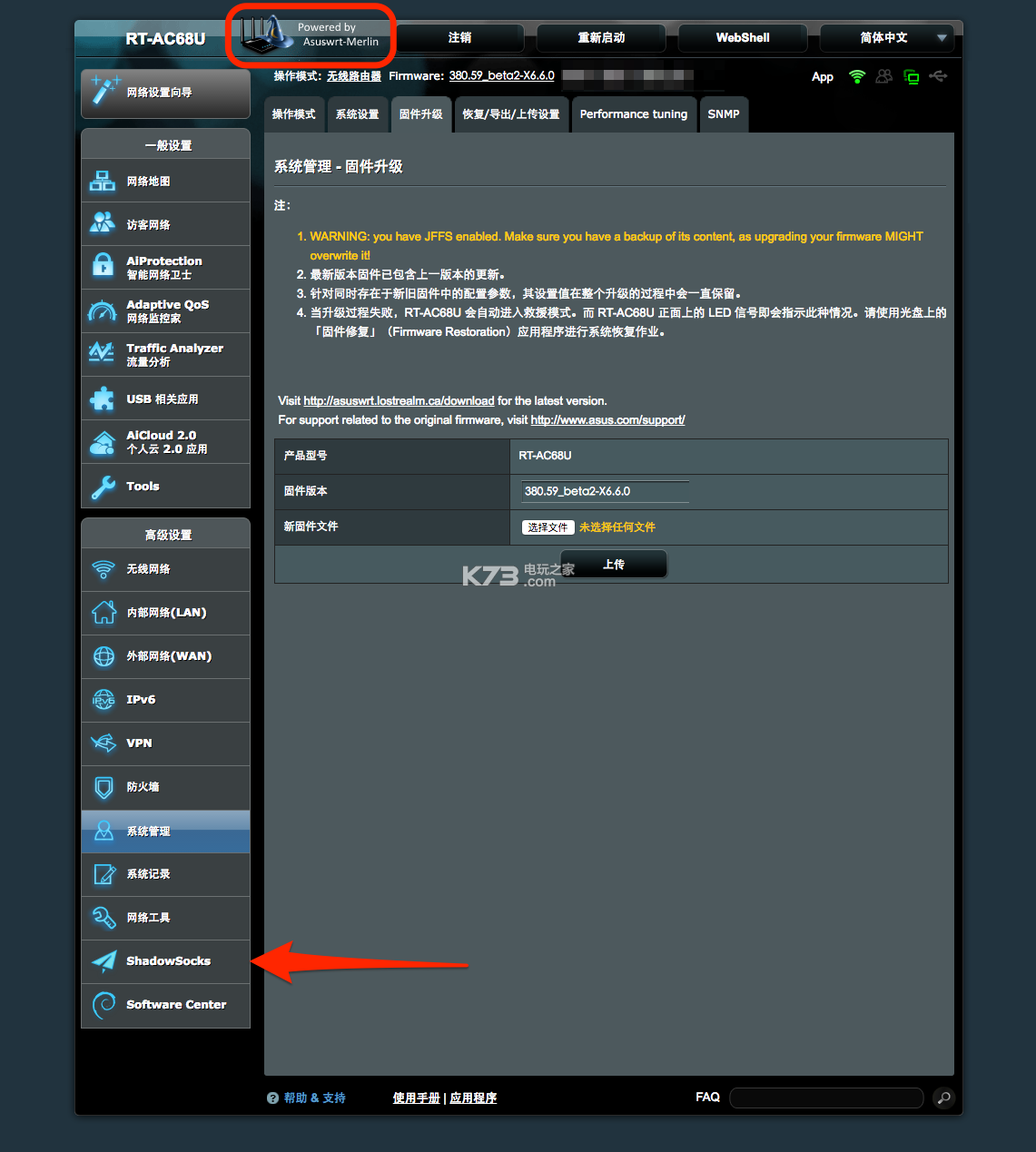This screenshot has width=1036, height=1152.
Task: Click the 380.59_beta2-X6.6.0 firmware link in header
Action: (x=502, y=76)
